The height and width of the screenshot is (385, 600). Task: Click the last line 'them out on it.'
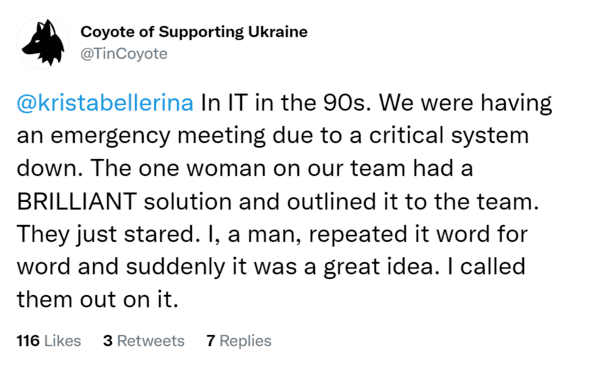tap(98, 300)
